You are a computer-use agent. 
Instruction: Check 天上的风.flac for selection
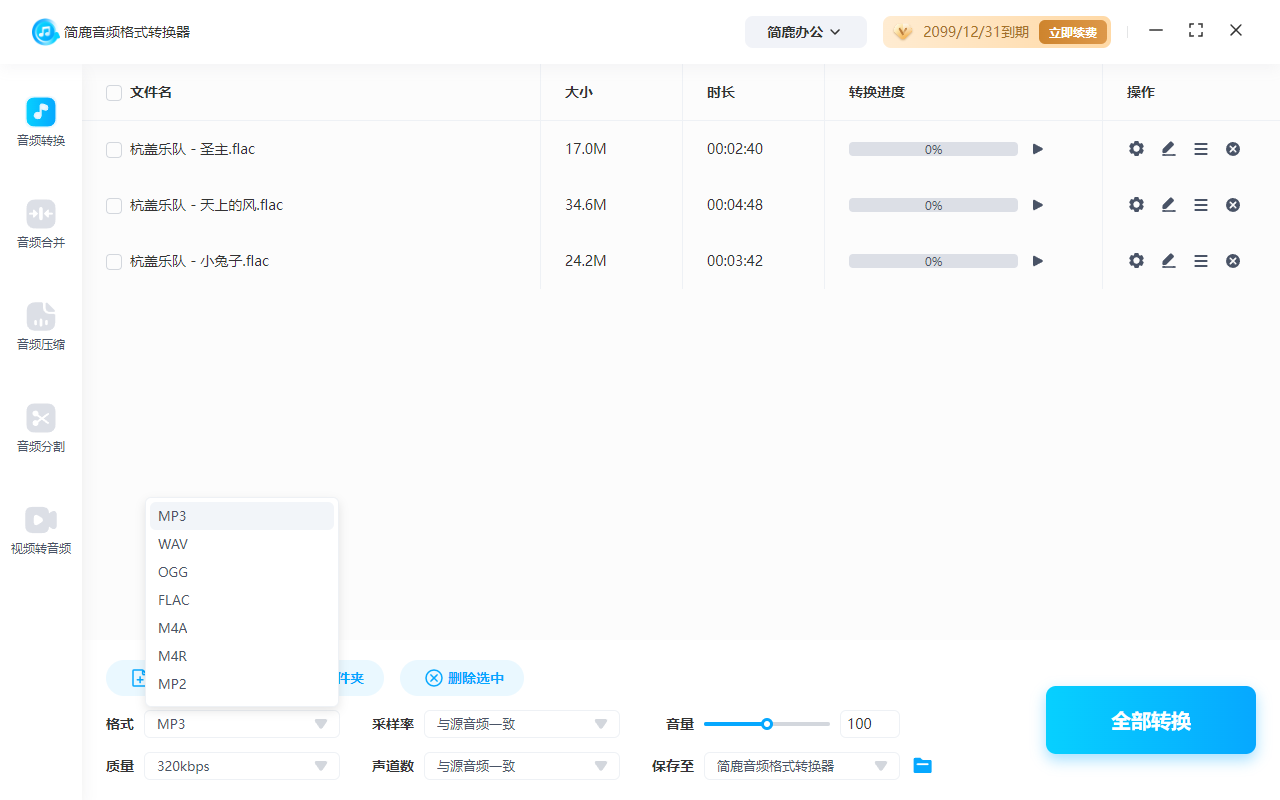tap(113, 204)
